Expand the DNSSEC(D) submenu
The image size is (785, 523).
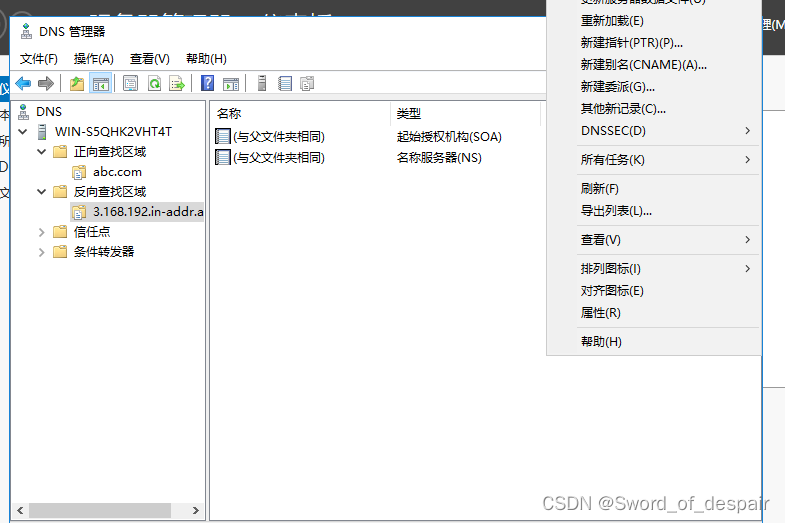654,131
